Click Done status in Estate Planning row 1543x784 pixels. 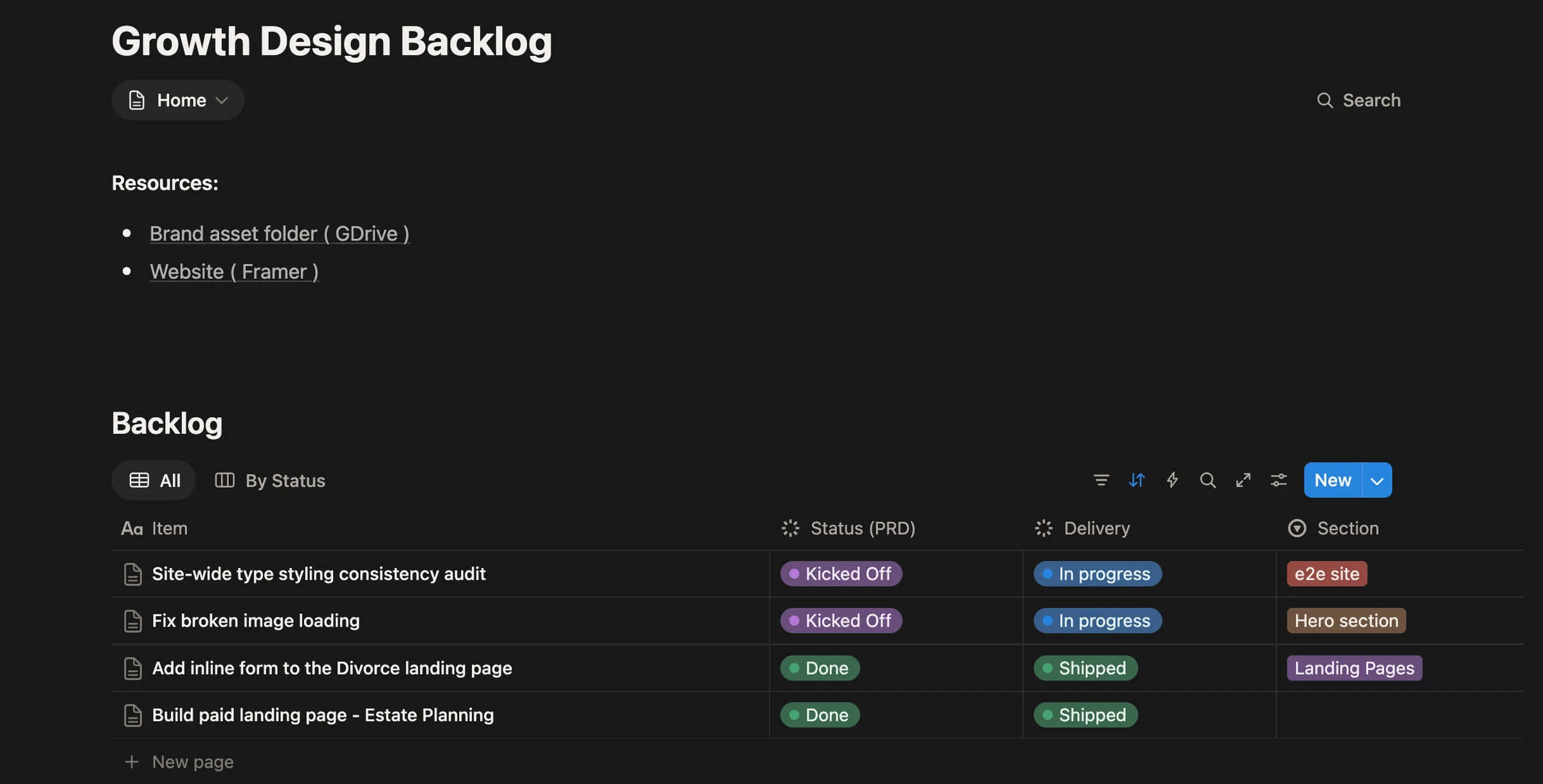coord(820,715)
